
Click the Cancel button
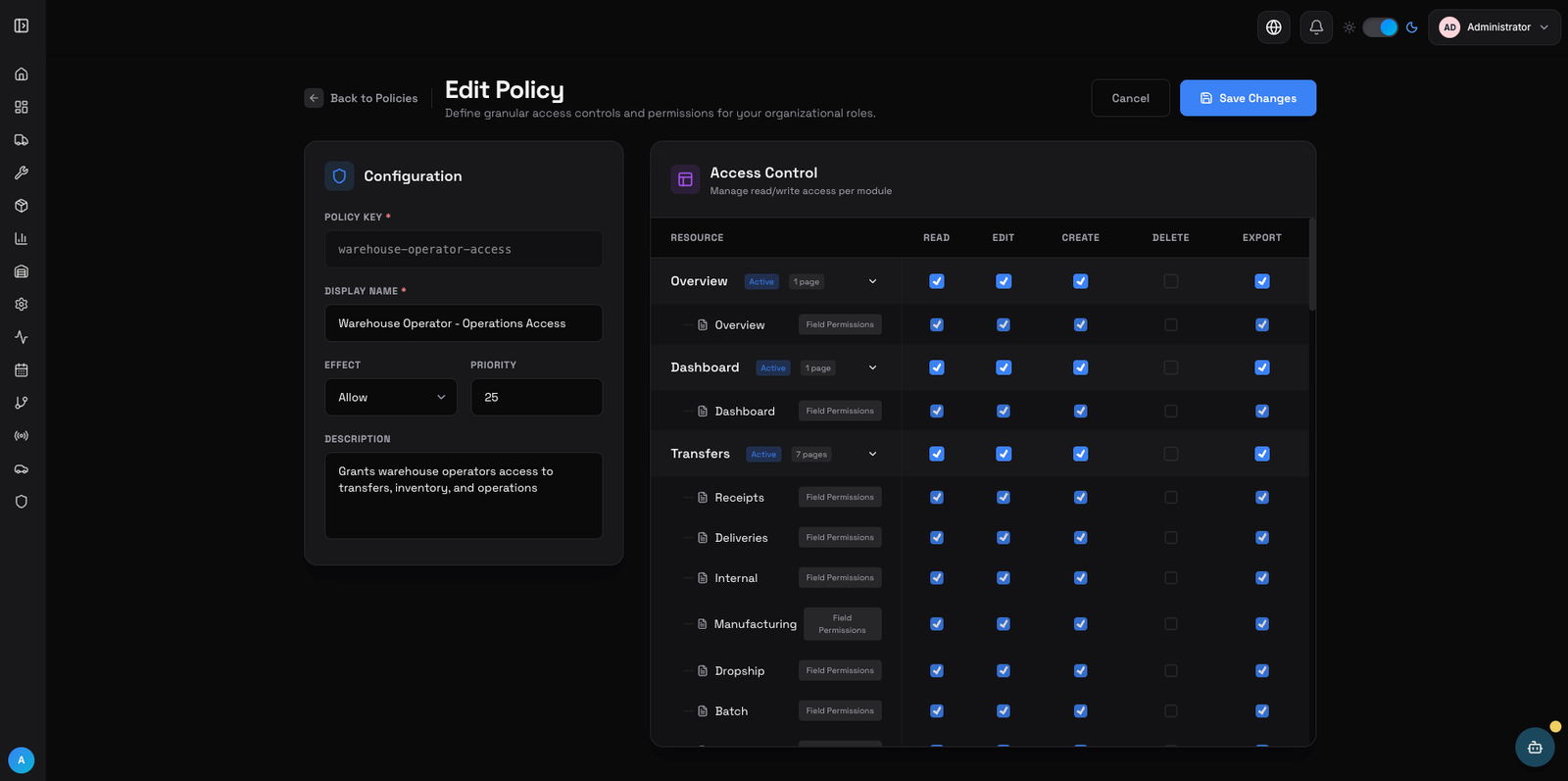click(x=1131, y=98)
